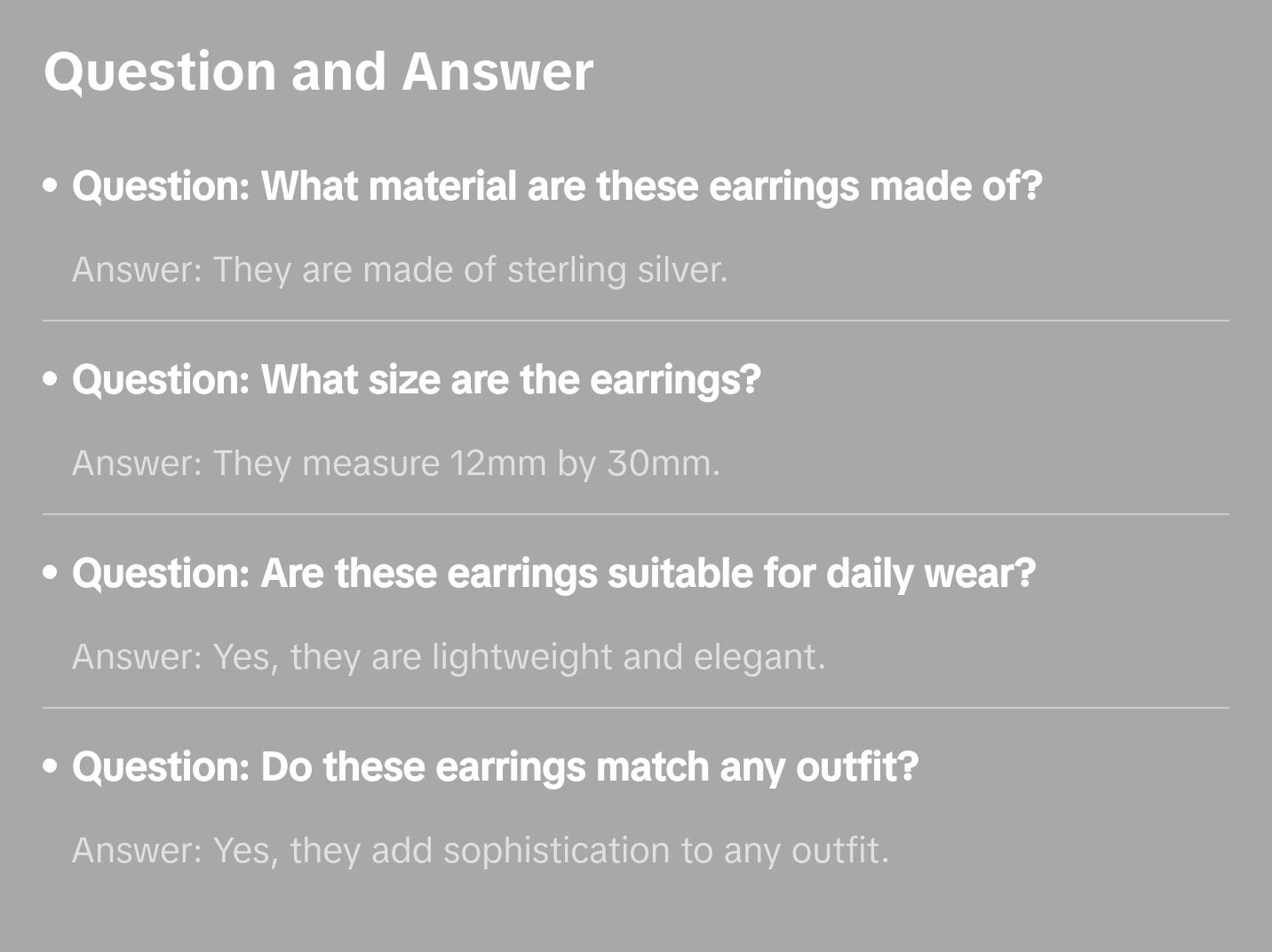Select the question about earring material
The height and width of the screenshot is (952, 1272).
click(x=556, y=186)
